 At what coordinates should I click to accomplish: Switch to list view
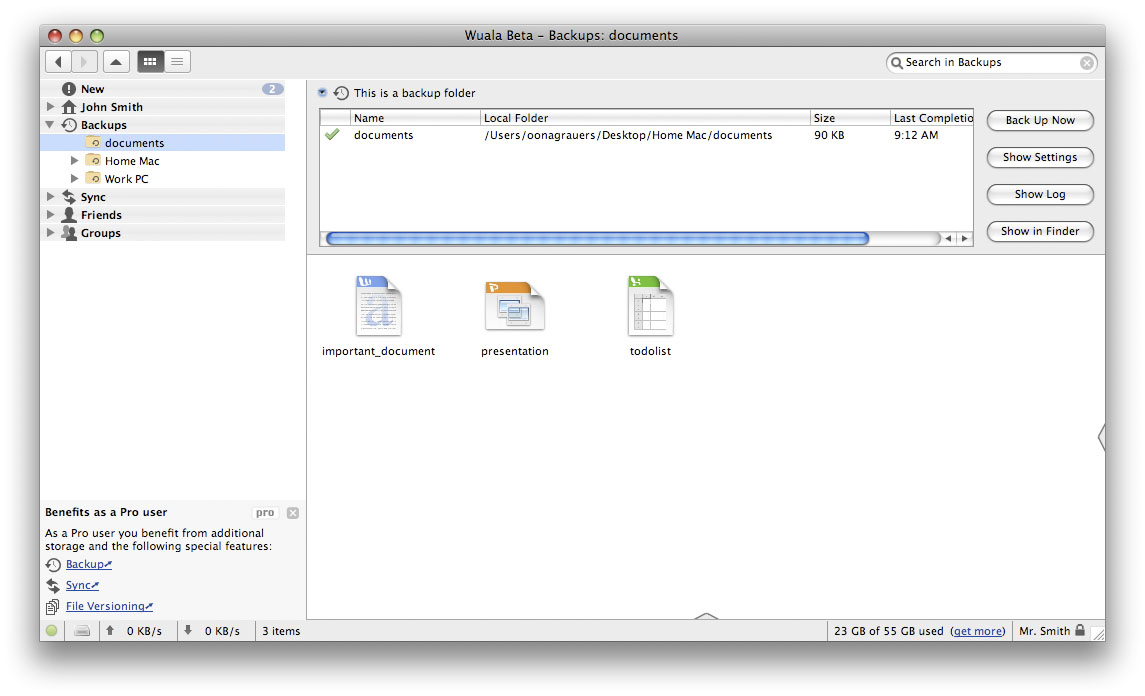(x=177, y=62)
